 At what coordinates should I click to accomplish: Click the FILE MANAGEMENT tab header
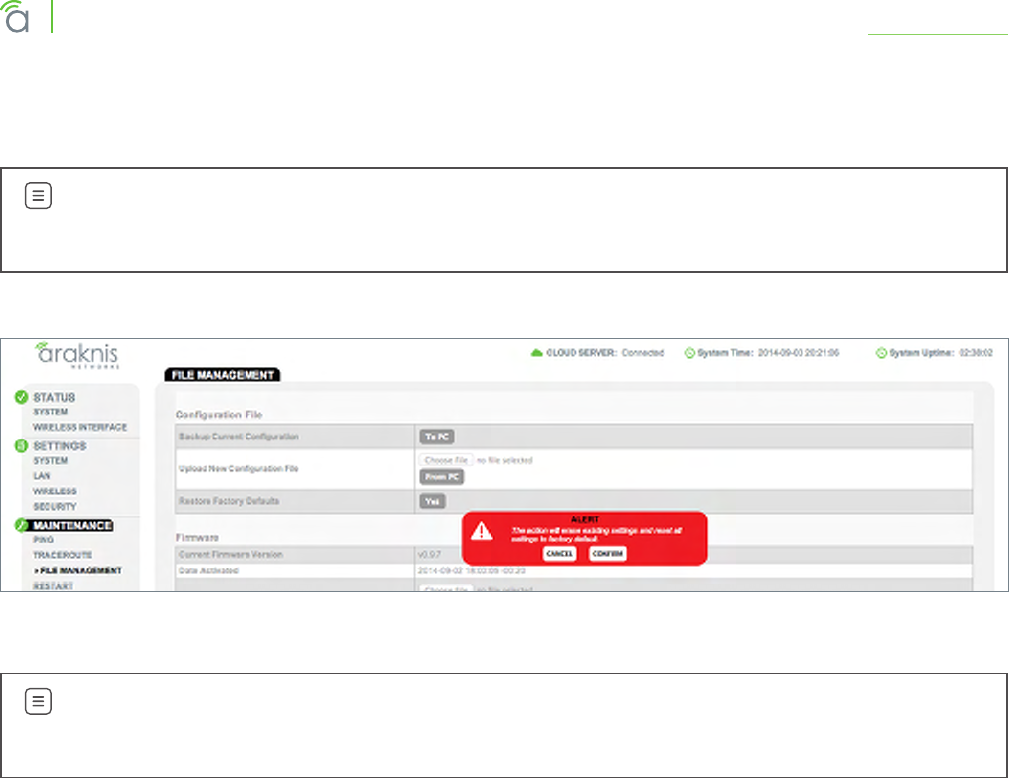(x=222, y=375)
